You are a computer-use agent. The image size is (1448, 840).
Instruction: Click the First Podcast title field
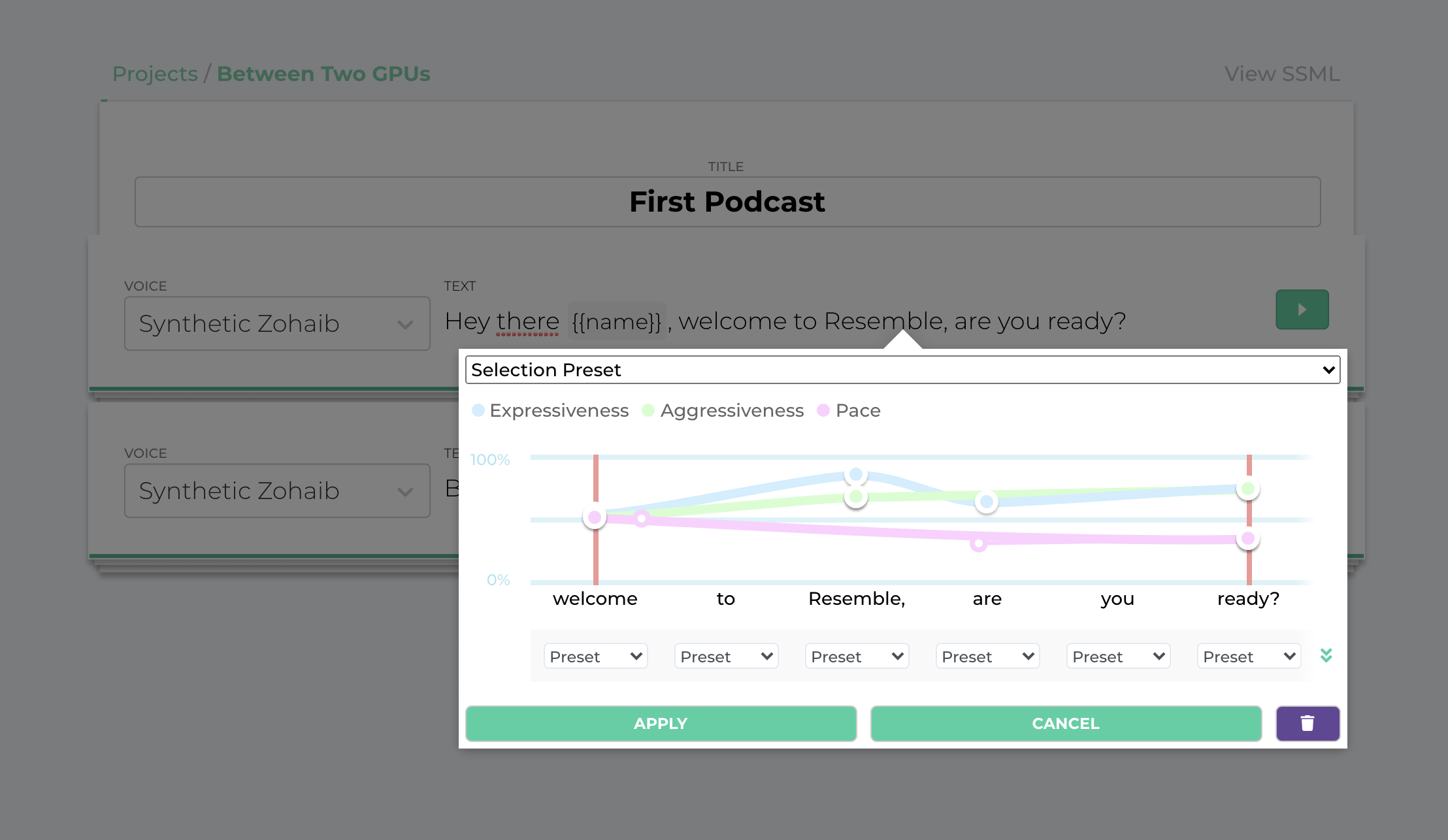727,202
